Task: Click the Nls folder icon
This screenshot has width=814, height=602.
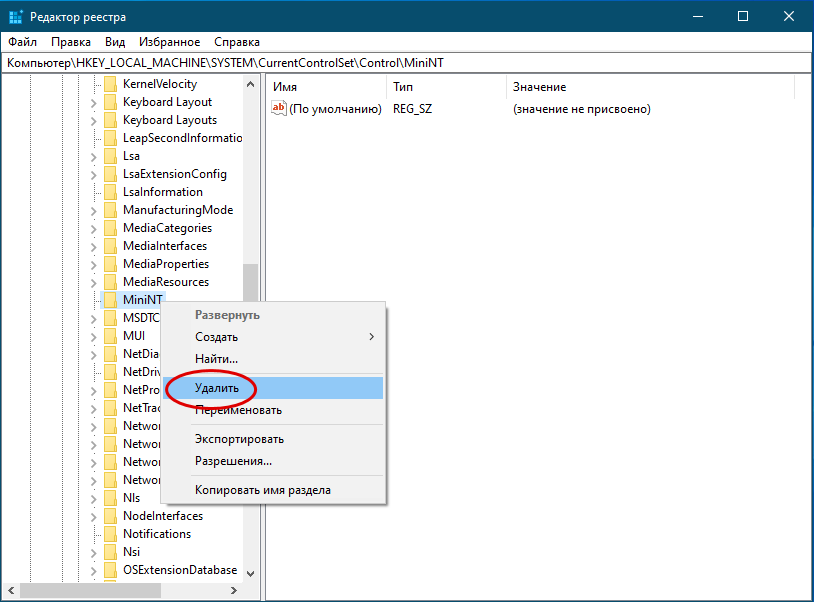Action: pyautogui.click(x=110, y=498)
